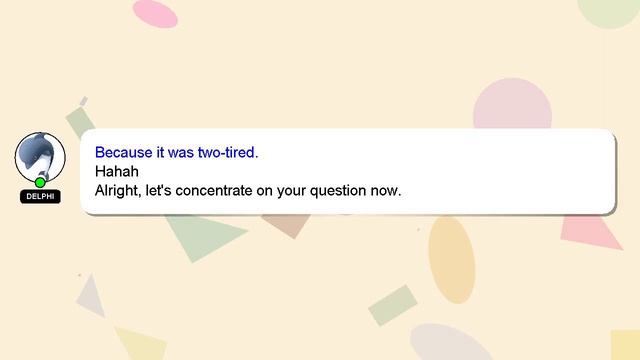Click the pink circle above the chat bubble
Image resolution: width=640 pixels, height=360 pixels.
(x=512, y=104)
